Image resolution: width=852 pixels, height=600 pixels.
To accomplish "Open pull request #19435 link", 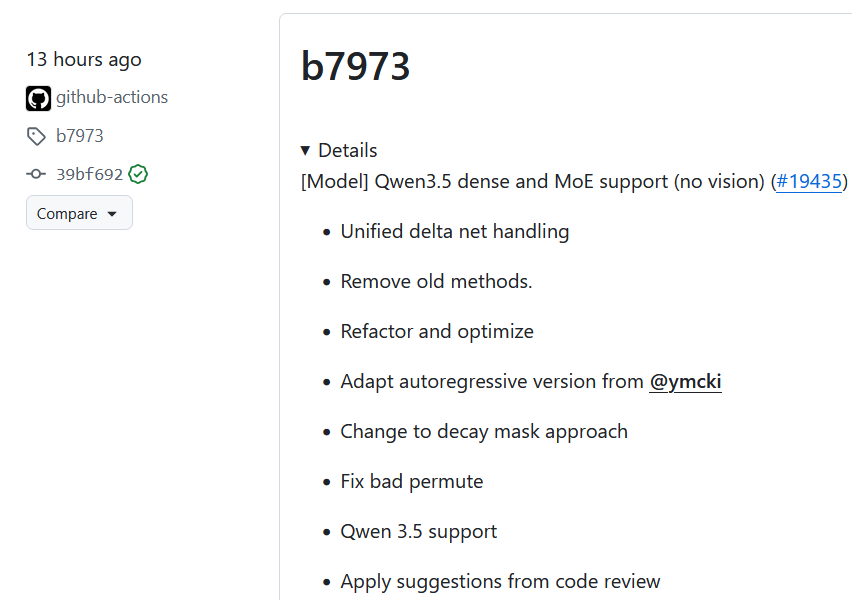I will [x=808, y=182].
